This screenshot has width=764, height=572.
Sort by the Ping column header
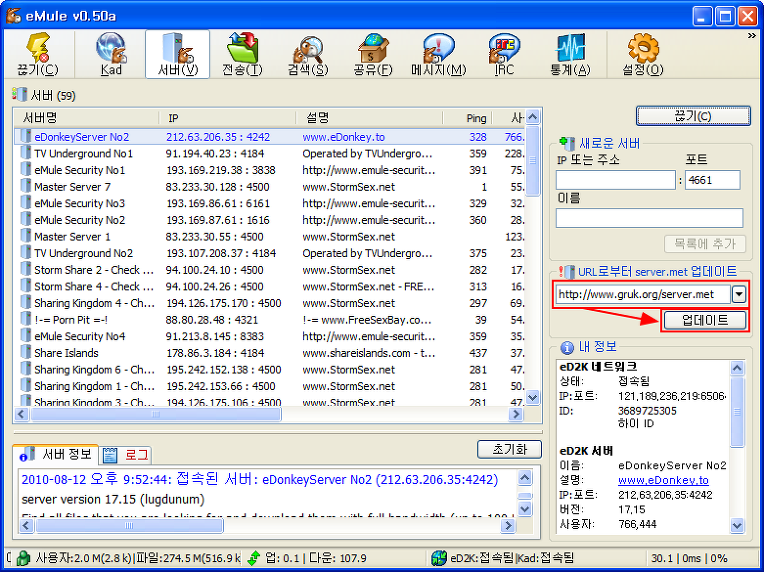[x=467, y=118]
